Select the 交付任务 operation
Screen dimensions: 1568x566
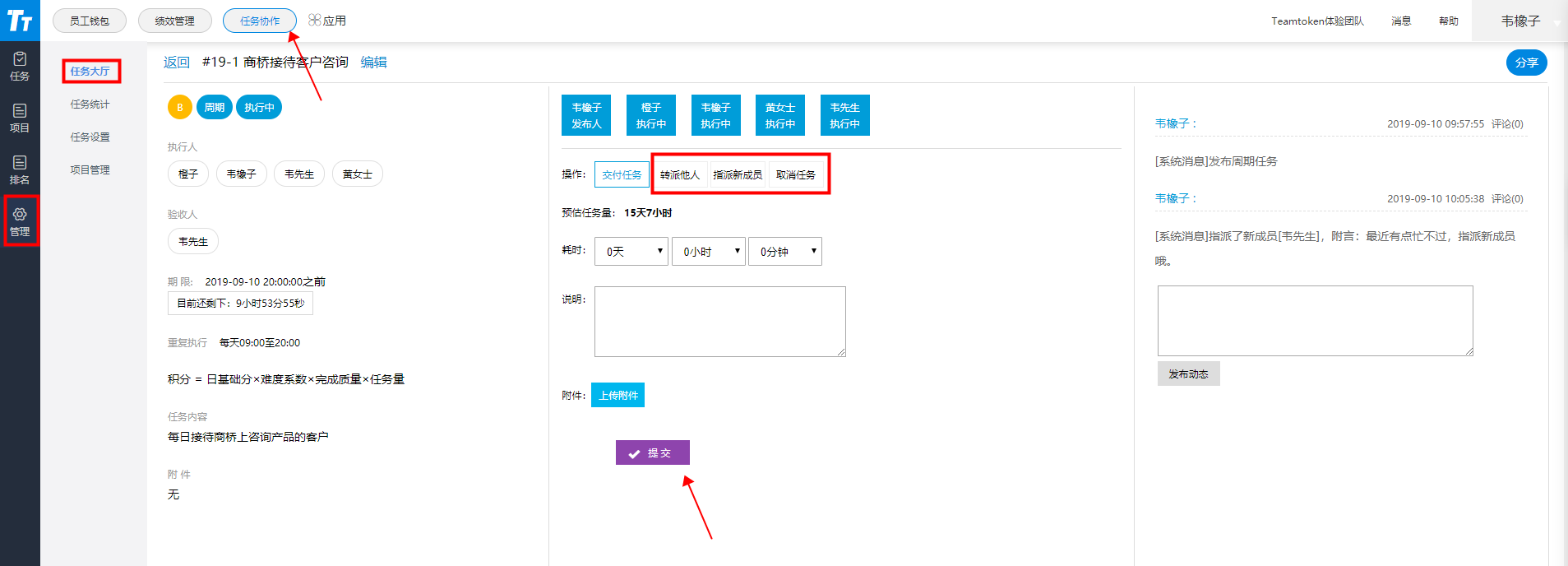(622, 174)
